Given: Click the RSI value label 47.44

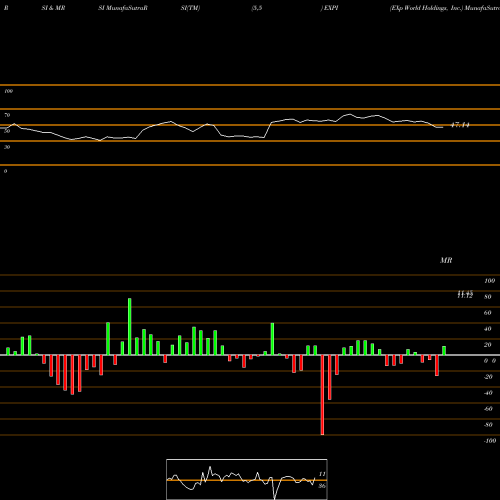Looking at the screenshot, I should [460, 125].
